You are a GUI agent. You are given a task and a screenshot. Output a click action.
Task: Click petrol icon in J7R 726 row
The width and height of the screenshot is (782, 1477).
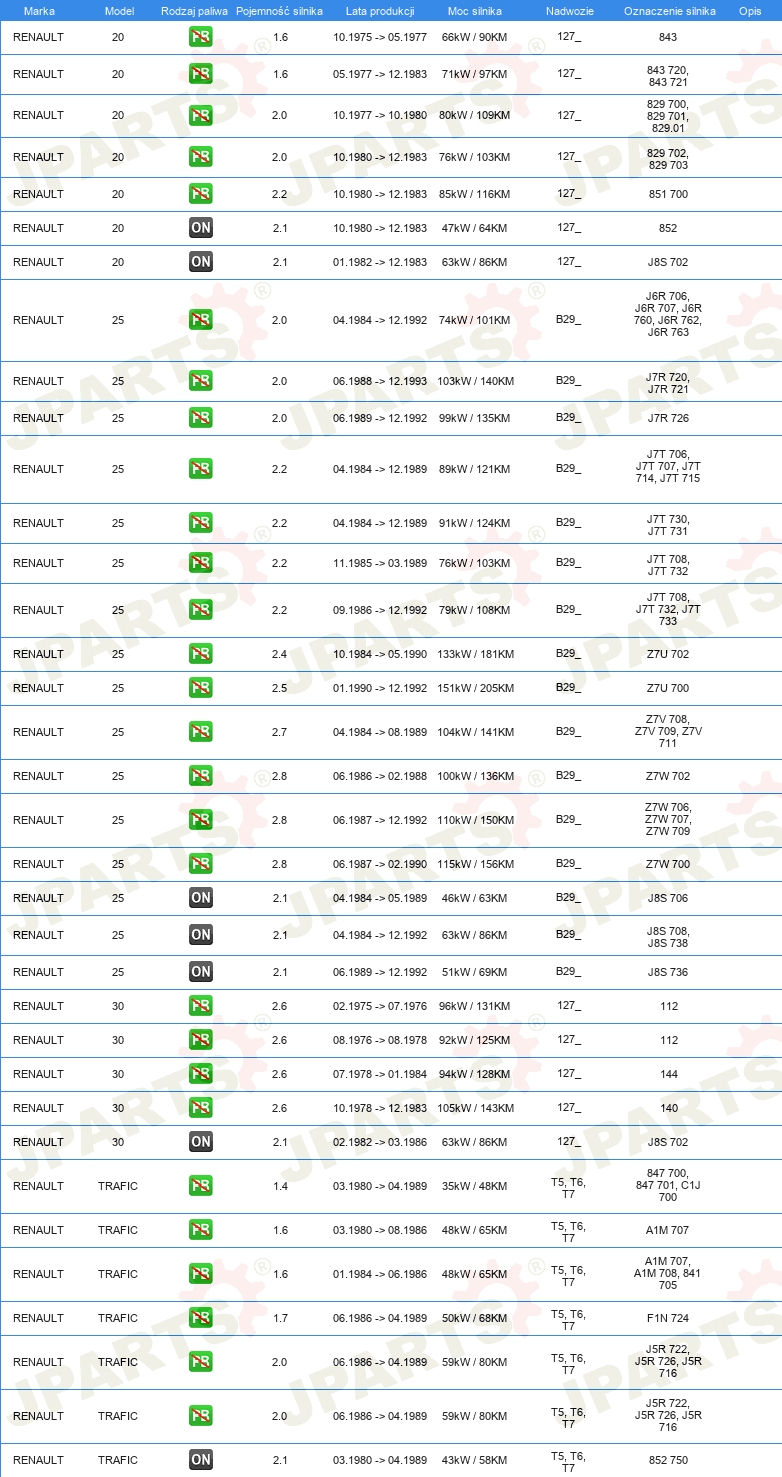(200, 419)
